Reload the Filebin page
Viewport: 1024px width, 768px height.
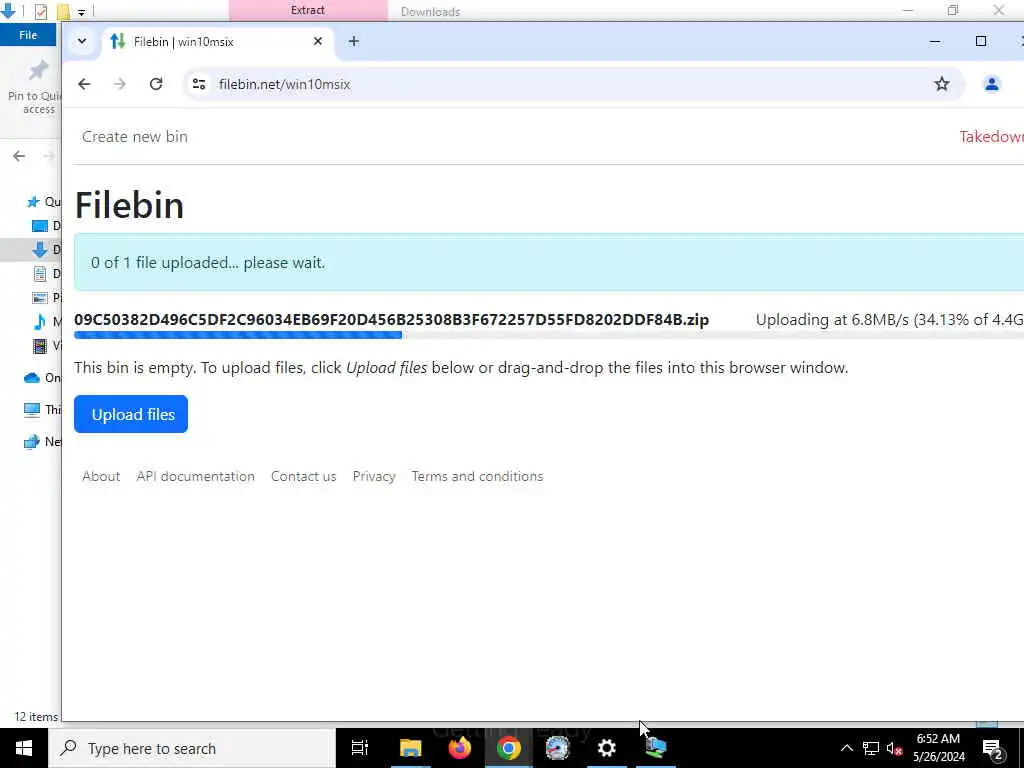(x=156, y=84)
